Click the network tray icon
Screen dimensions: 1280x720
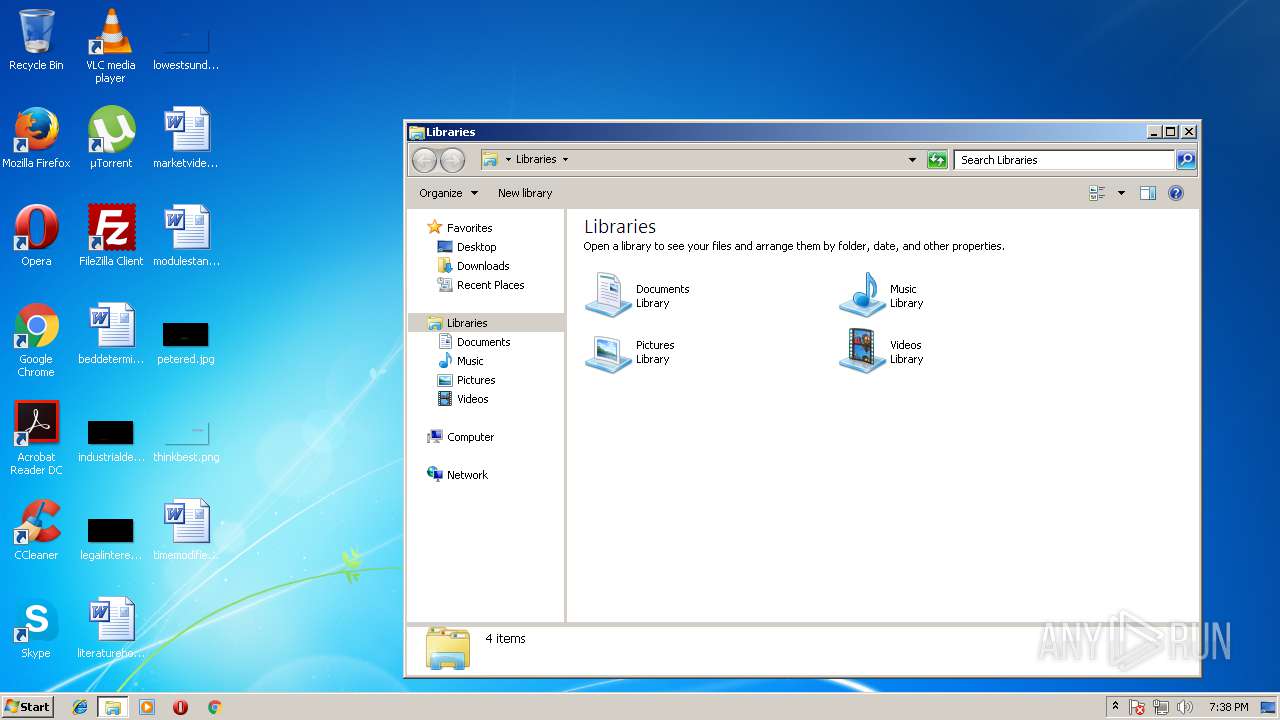coord(1161,707)
